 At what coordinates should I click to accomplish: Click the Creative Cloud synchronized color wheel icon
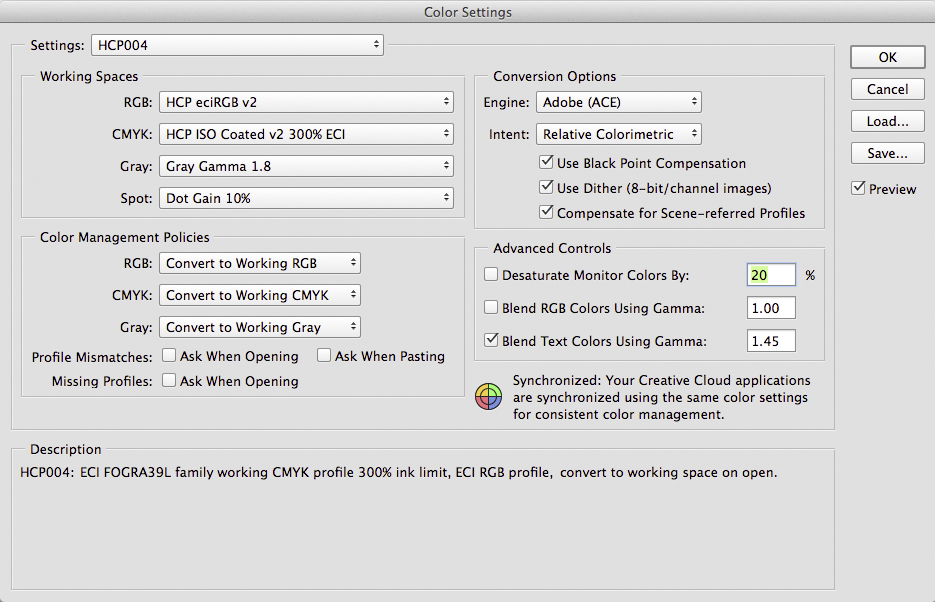tap(488, 397)
